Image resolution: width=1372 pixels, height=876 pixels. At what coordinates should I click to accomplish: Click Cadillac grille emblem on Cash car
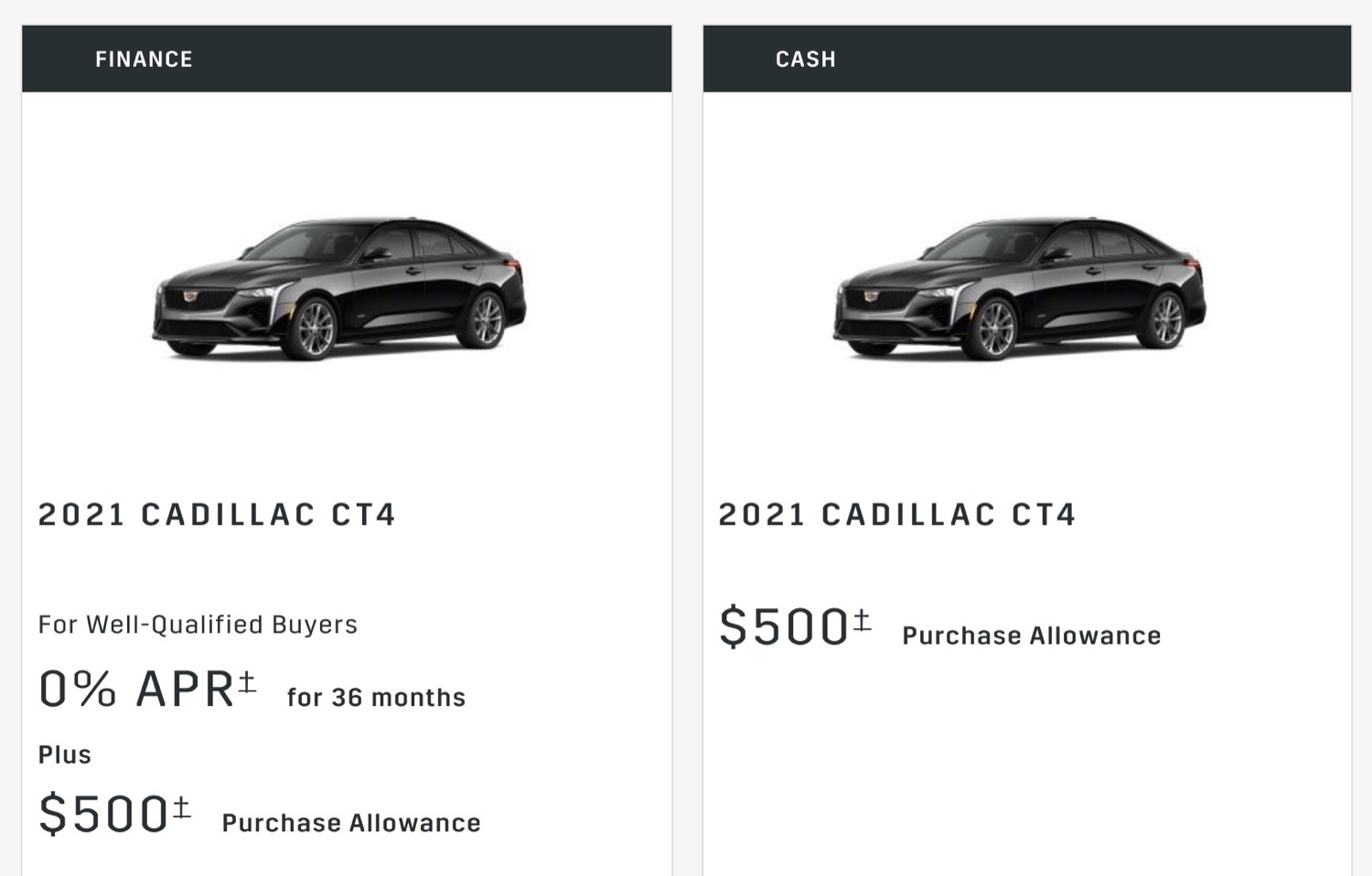[871, 296]
